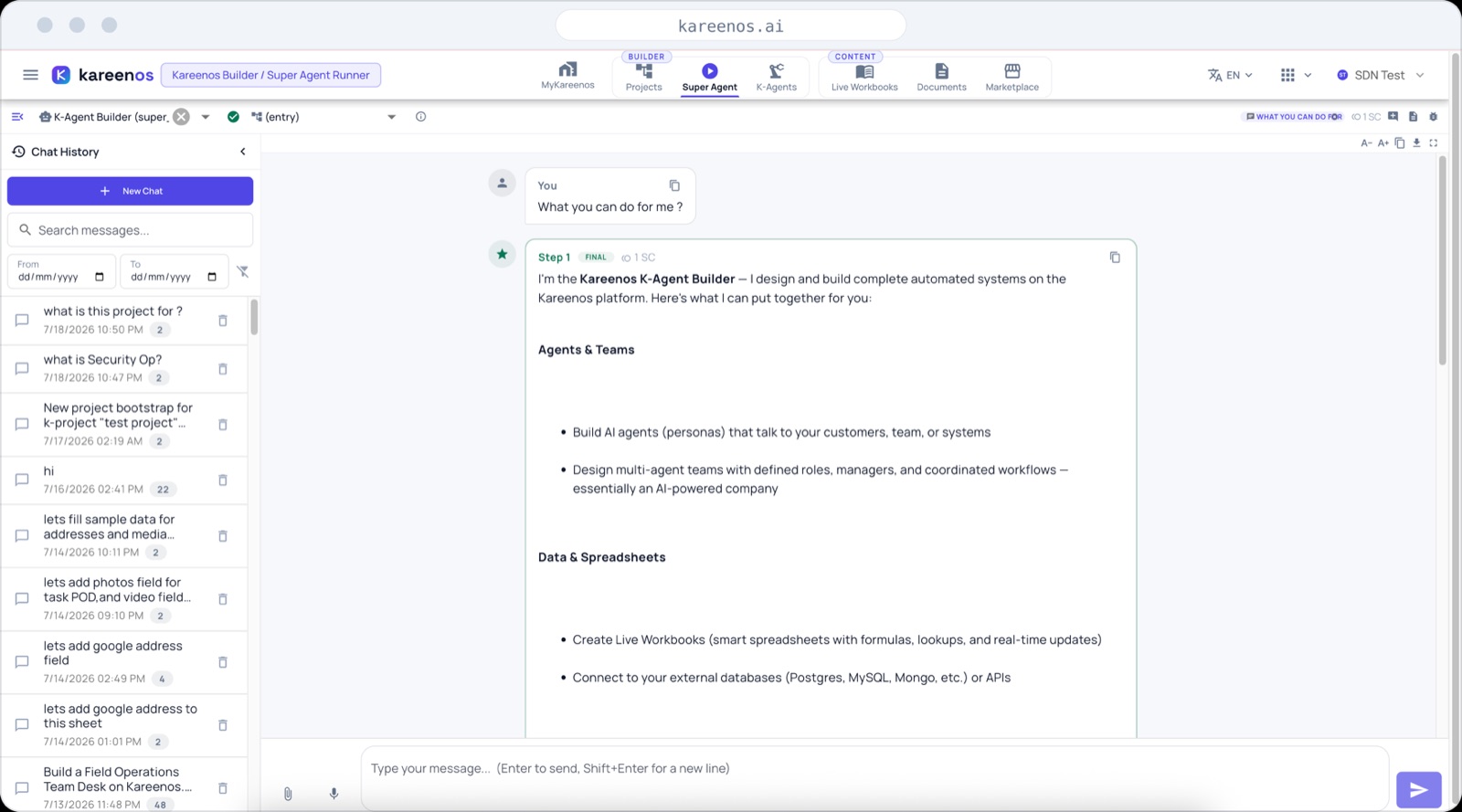The width and height of the screenshot is (1462, 812).
Task: Decrease font size with A-
Action: [1366, 143]
